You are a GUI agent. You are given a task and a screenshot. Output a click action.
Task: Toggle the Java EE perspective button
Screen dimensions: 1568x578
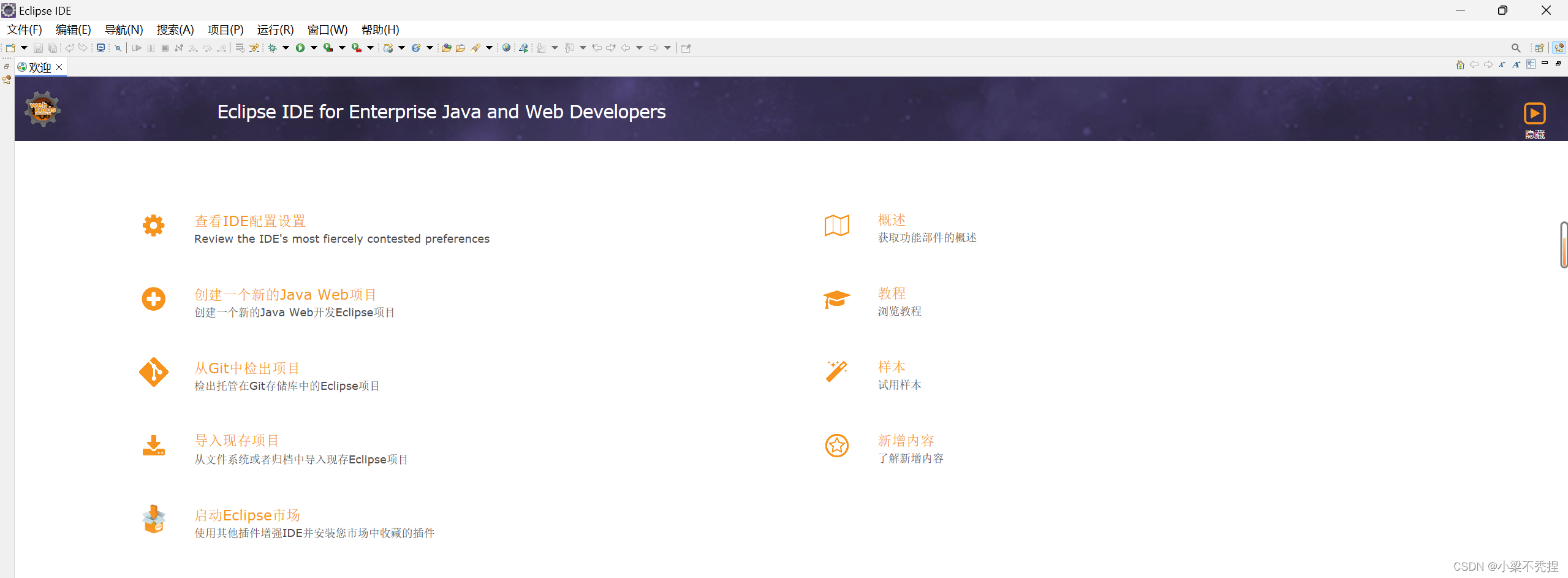point(1559,48)
